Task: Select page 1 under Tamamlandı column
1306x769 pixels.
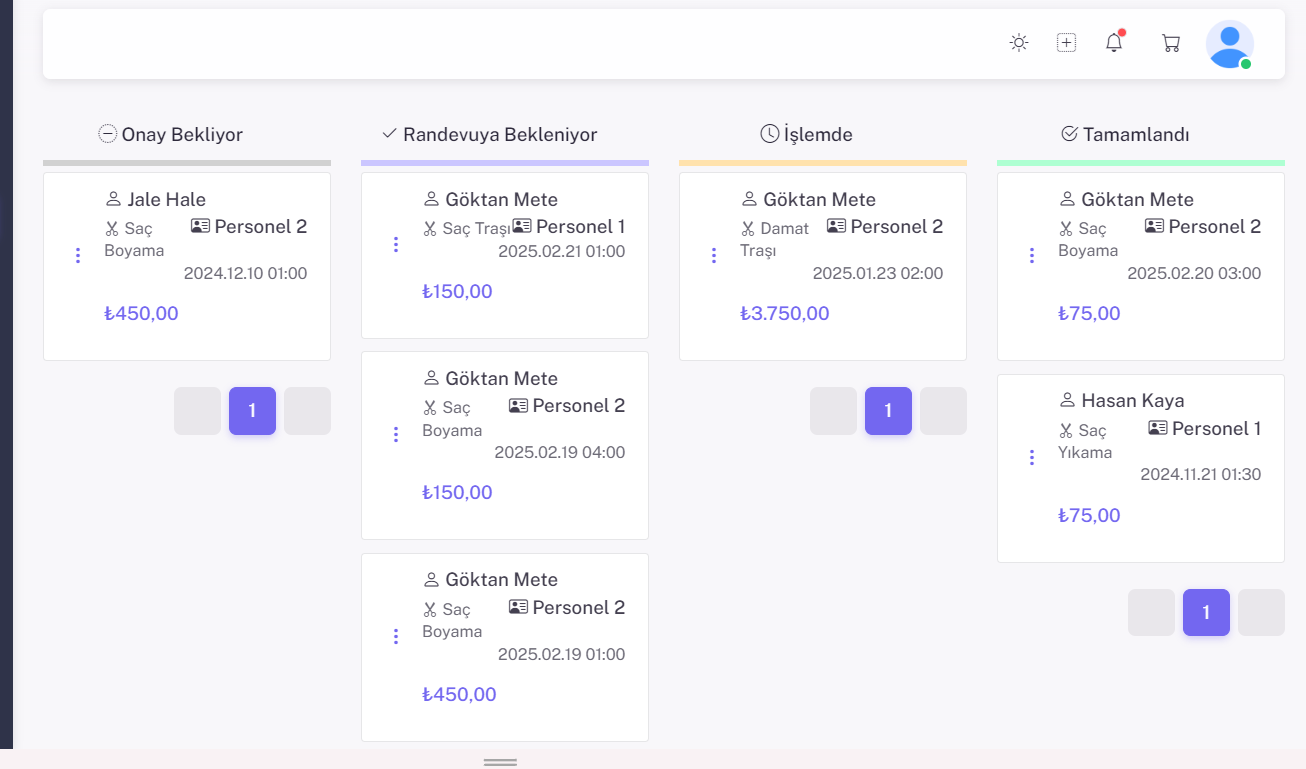Action: pyautogui.click(x=1206, y=613)
